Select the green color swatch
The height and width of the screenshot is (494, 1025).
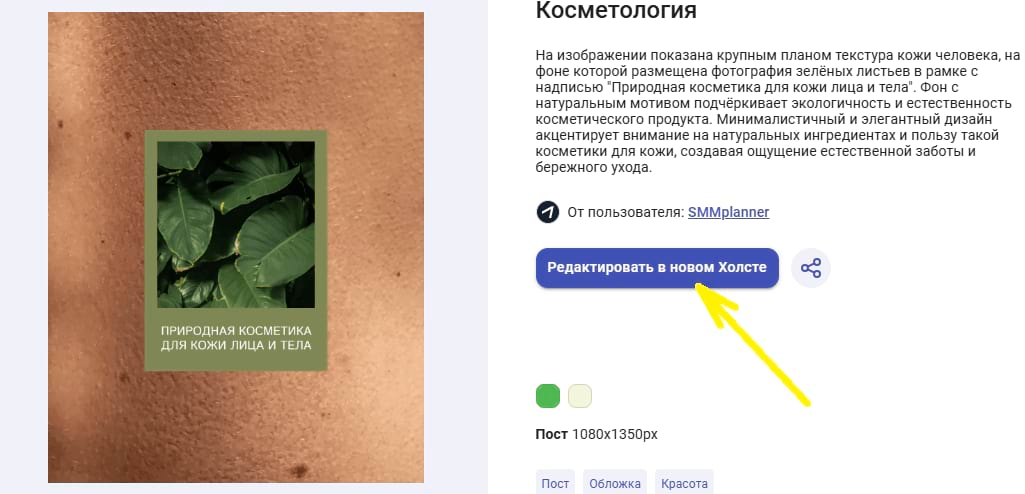(548, 396)
